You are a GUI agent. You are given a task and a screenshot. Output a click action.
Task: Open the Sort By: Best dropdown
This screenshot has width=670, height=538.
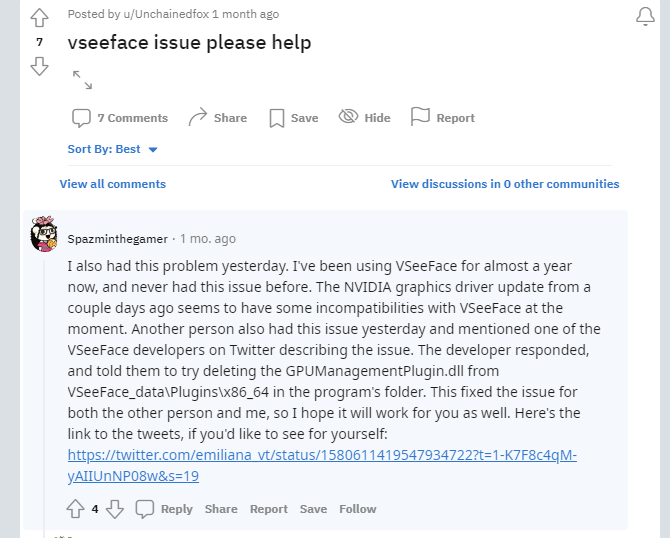(x=113, y=149)
